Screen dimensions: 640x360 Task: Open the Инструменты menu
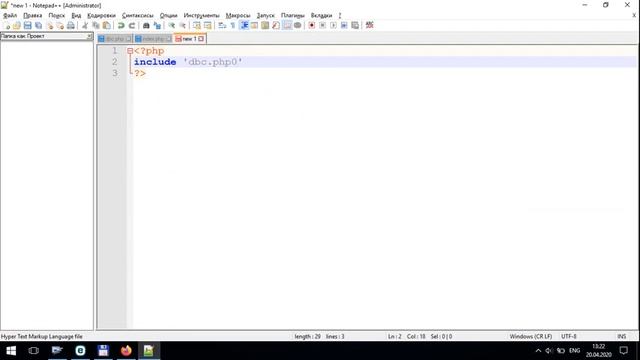(202, 16)
